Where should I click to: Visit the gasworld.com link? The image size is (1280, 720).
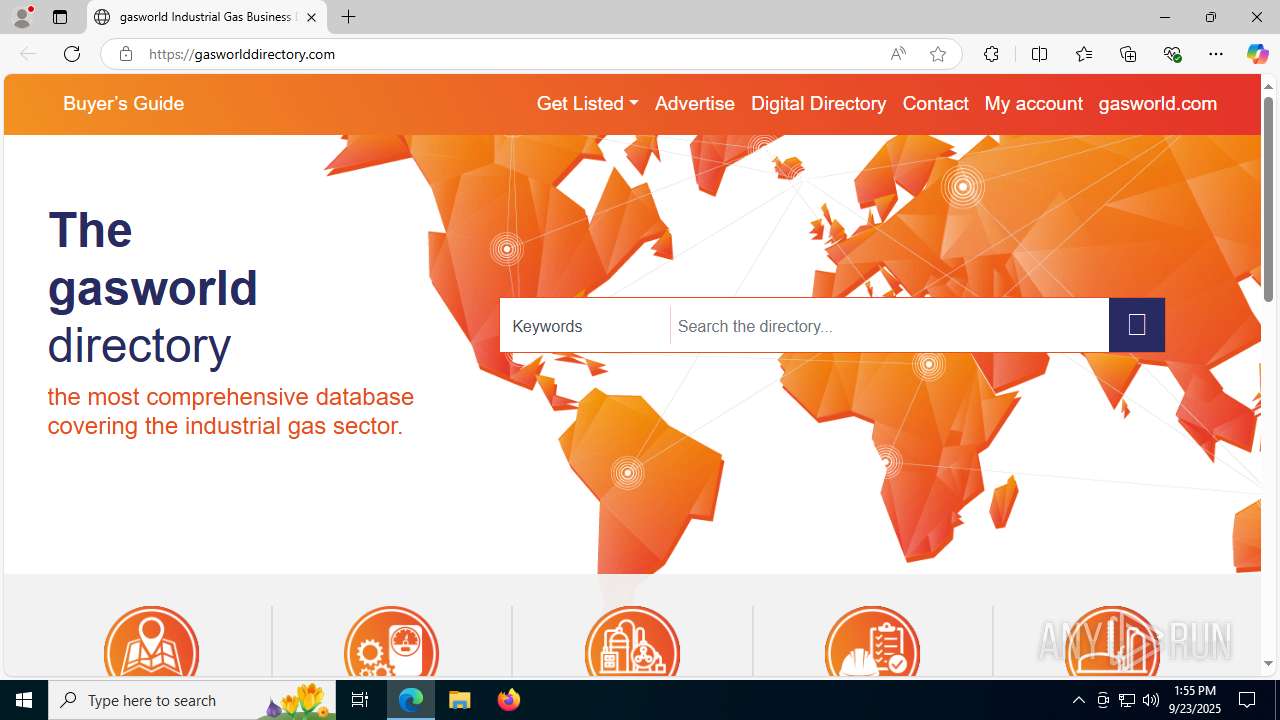click(1158, 103)
